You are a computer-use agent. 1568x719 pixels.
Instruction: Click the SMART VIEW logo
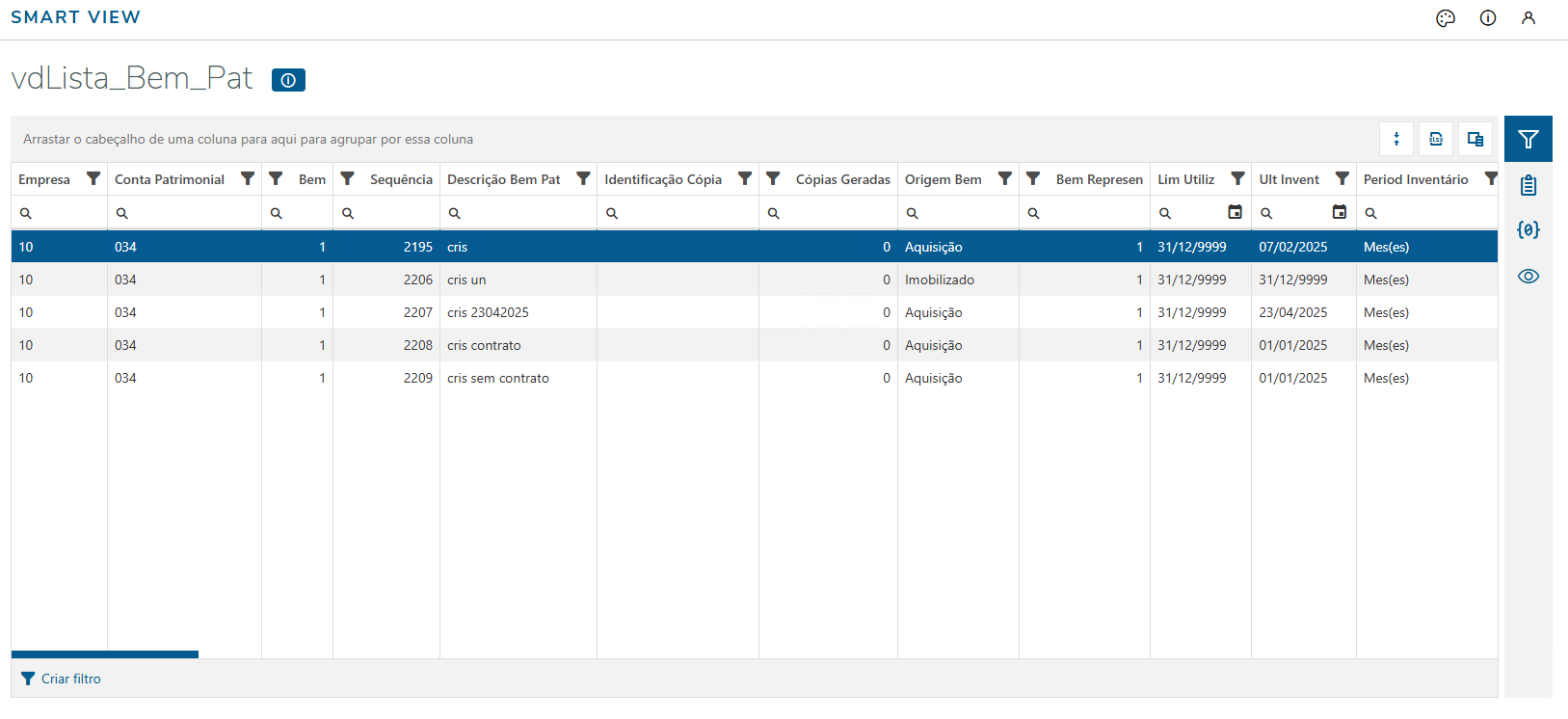coord(75,17)
